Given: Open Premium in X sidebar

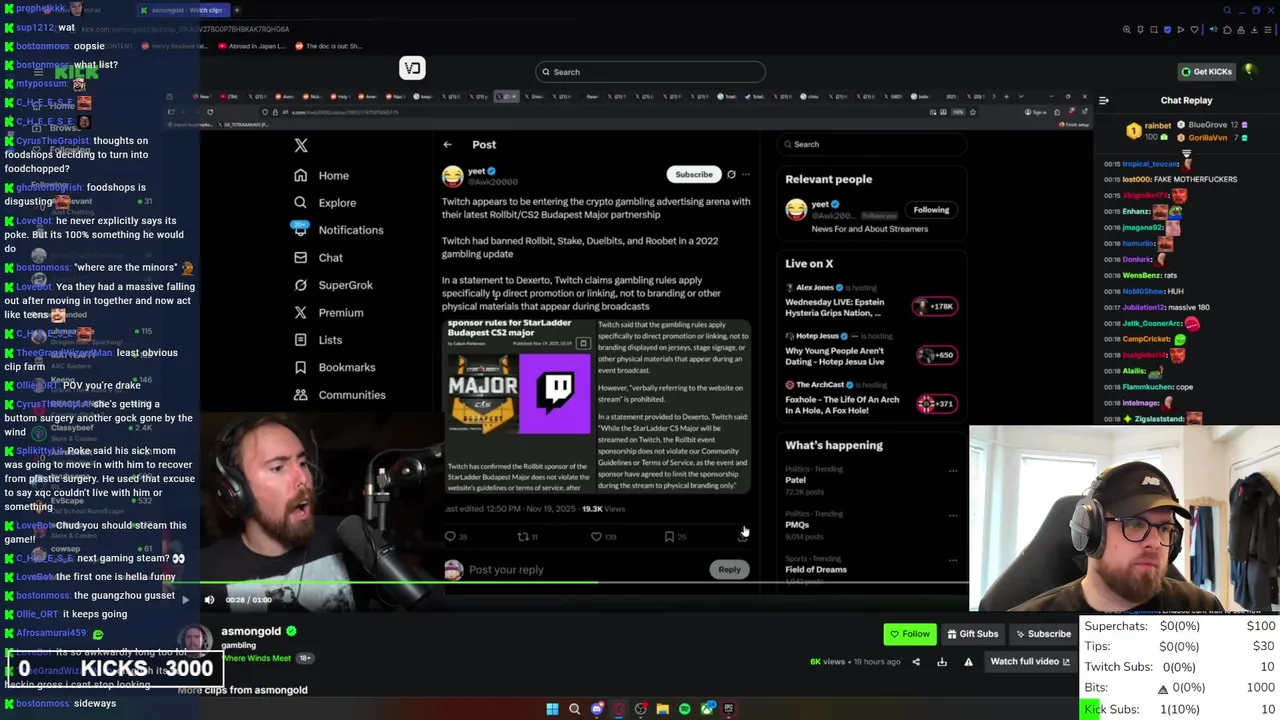Looking at the screenshot, I should click(x=328, y=312).
